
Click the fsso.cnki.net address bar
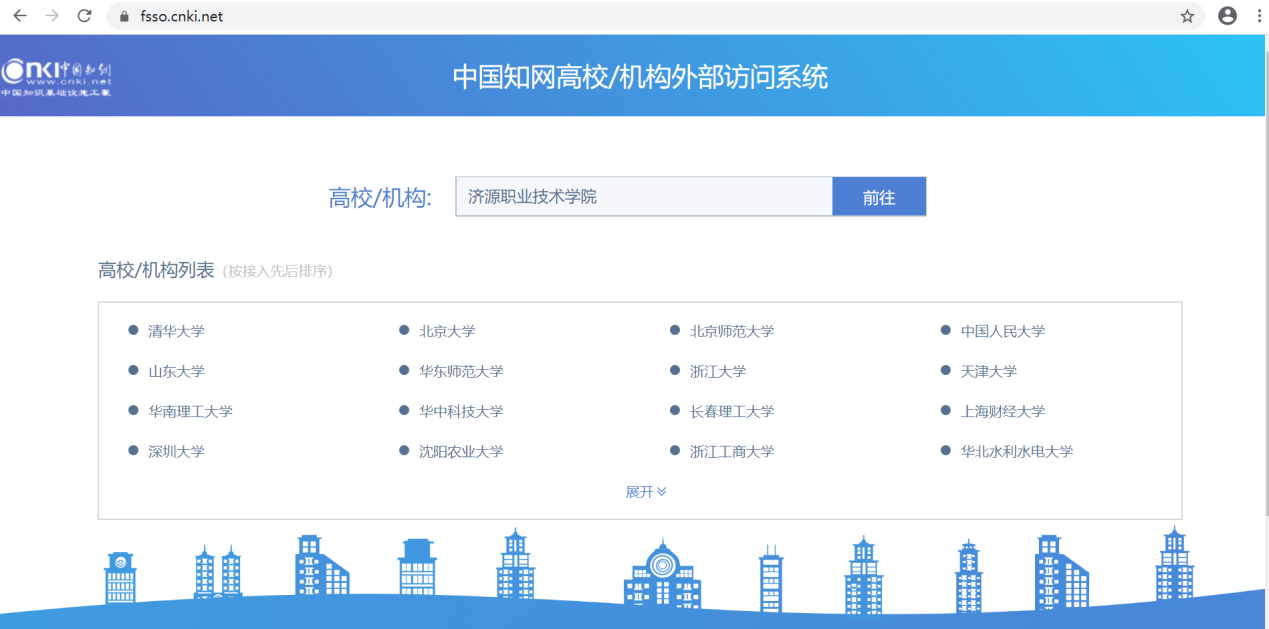(x=640, y=16)
